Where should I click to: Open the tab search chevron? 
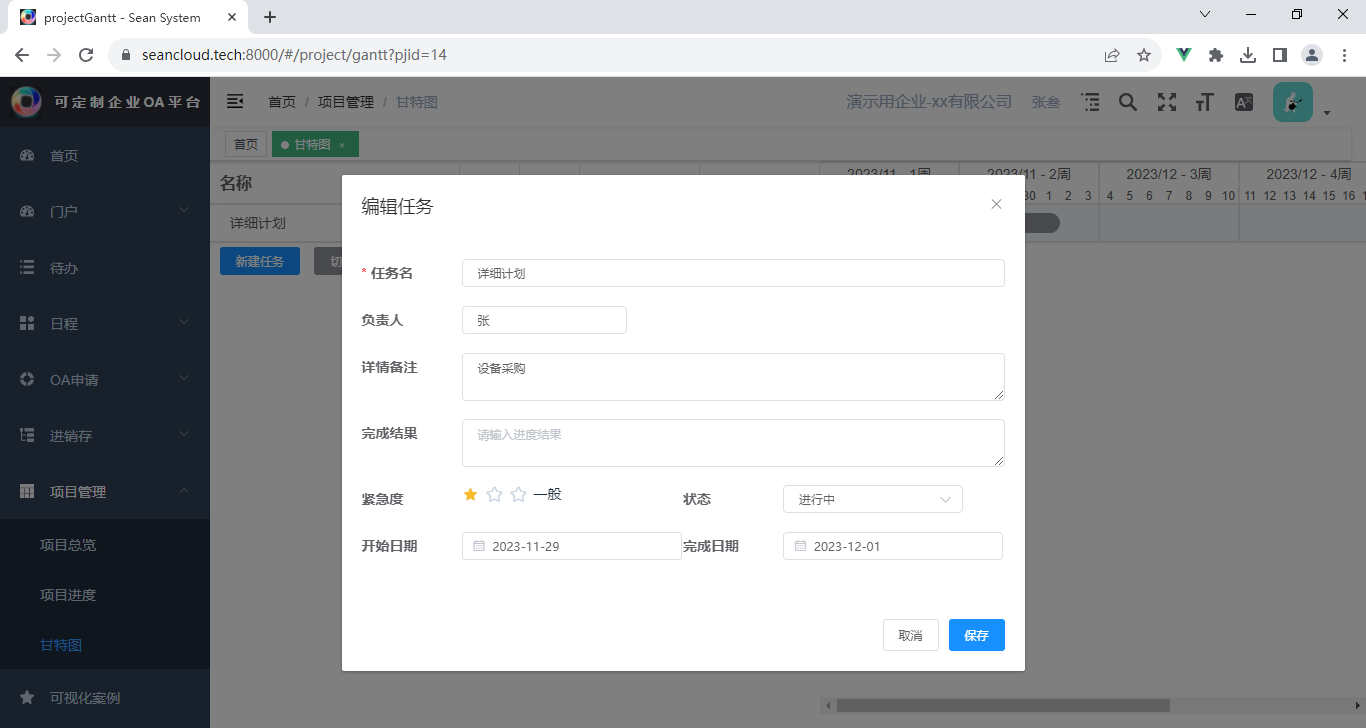1205,14
